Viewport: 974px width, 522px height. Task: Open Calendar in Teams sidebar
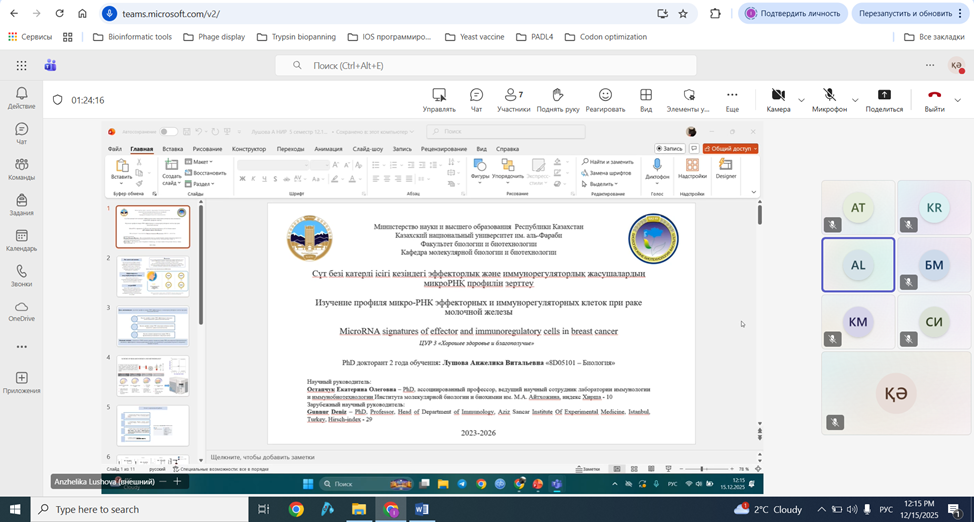click(x=21, y=240)
